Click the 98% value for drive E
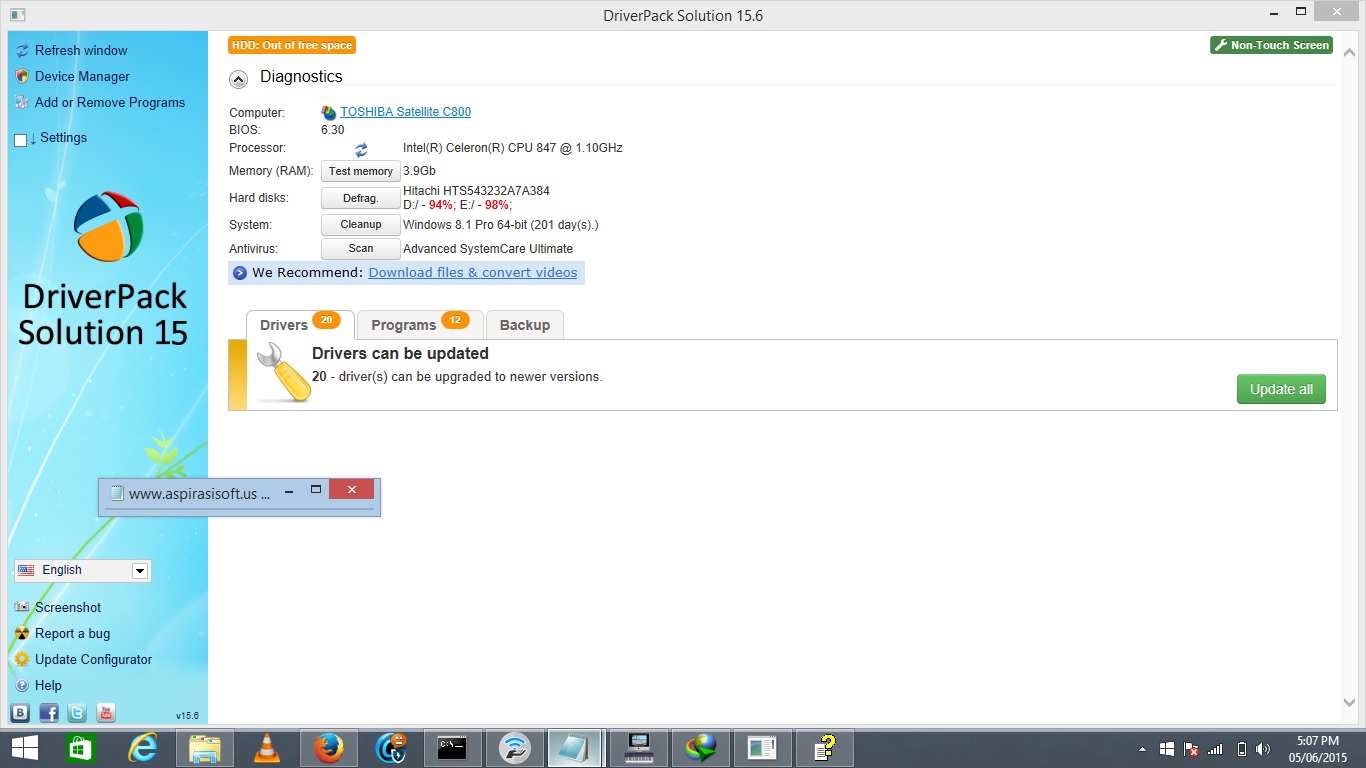This screenshot has height=768, width=1366. [496, 205]
